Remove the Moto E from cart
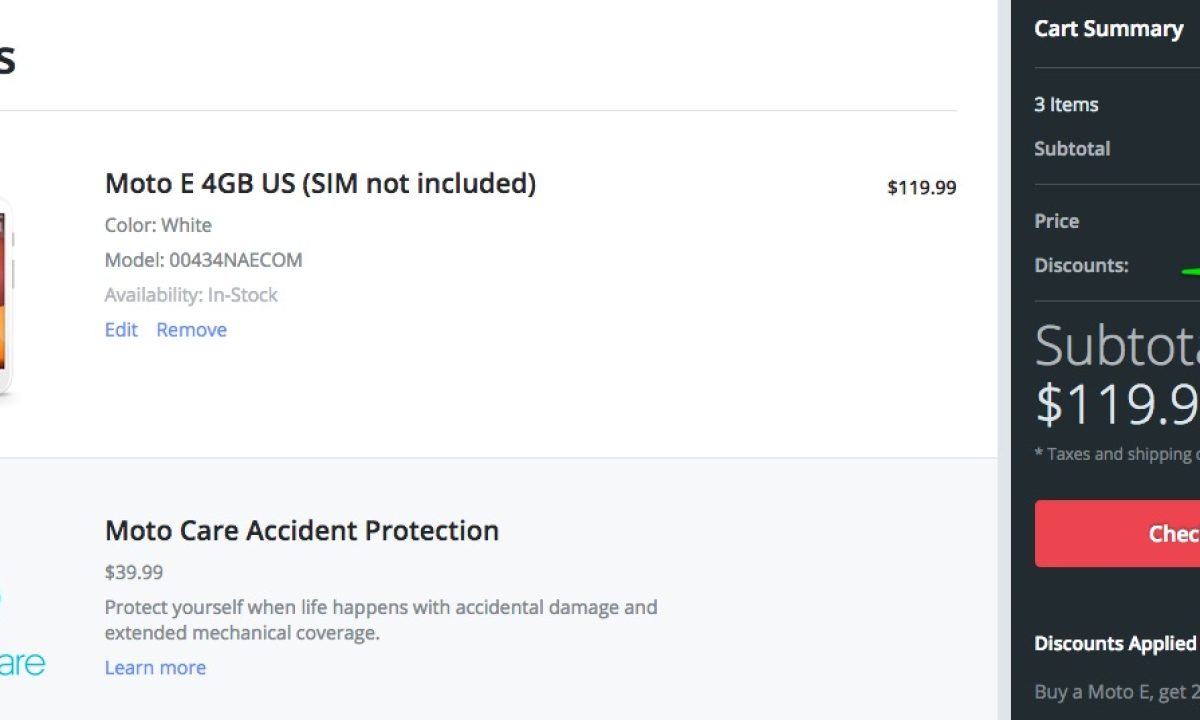Screen dimensions: 1200x720 [x=191, y=330]
